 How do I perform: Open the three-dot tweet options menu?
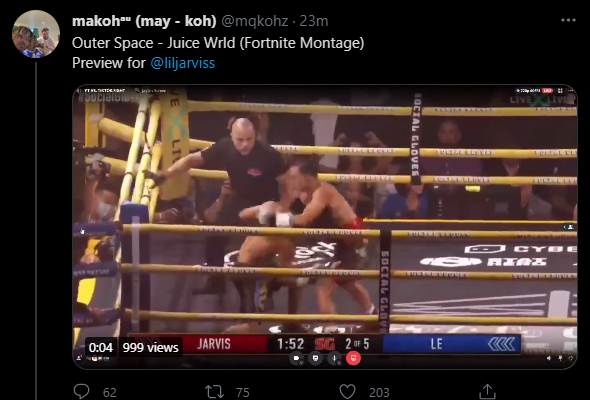point(568,20)
